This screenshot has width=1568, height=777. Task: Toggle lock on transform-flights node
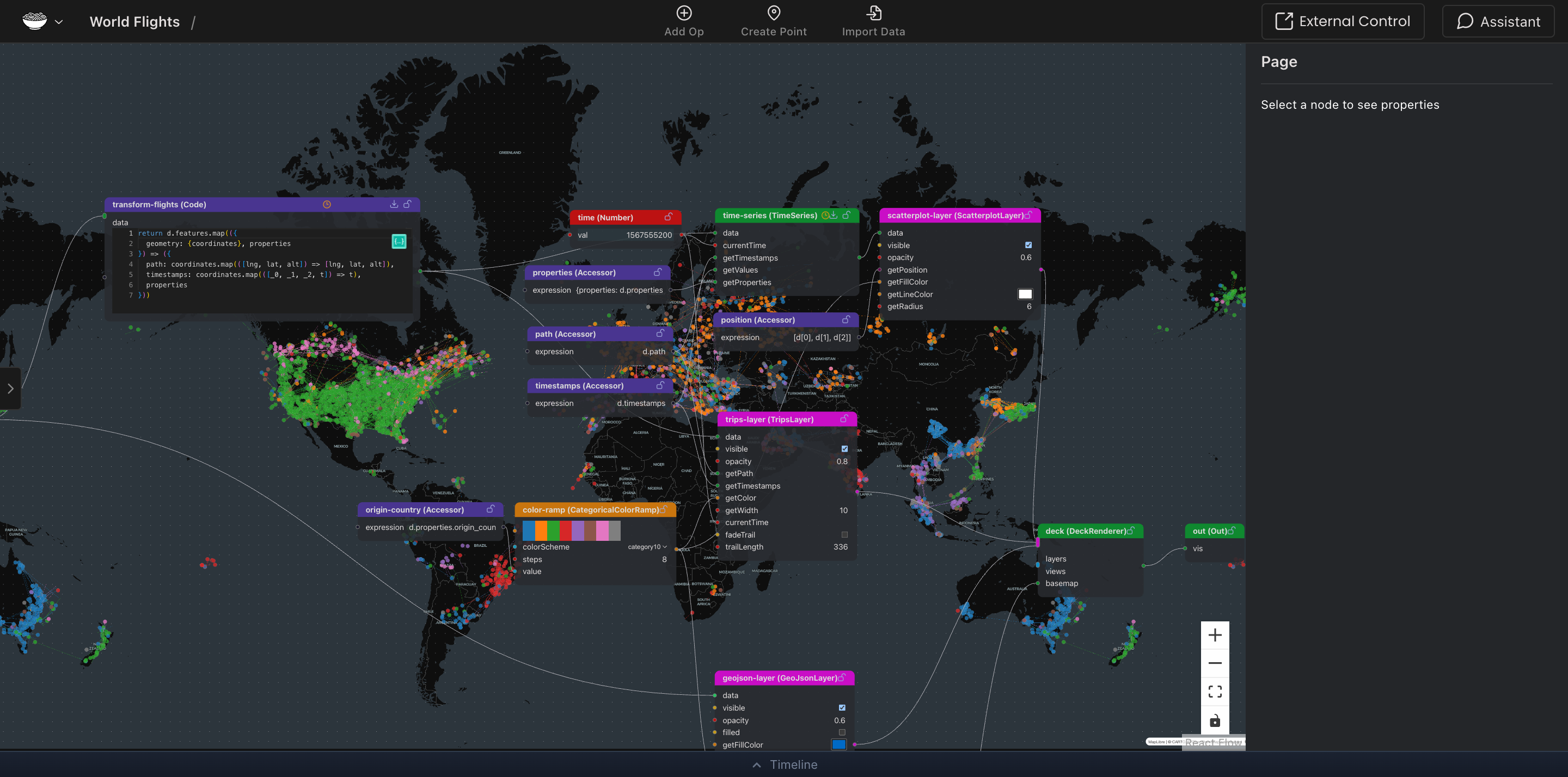(x=407, y=205)
